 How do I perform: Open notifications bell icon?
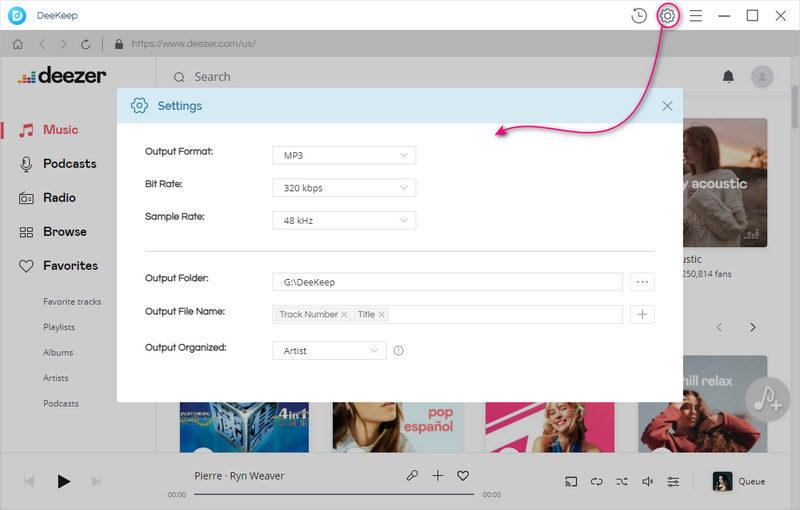[728, 76]
